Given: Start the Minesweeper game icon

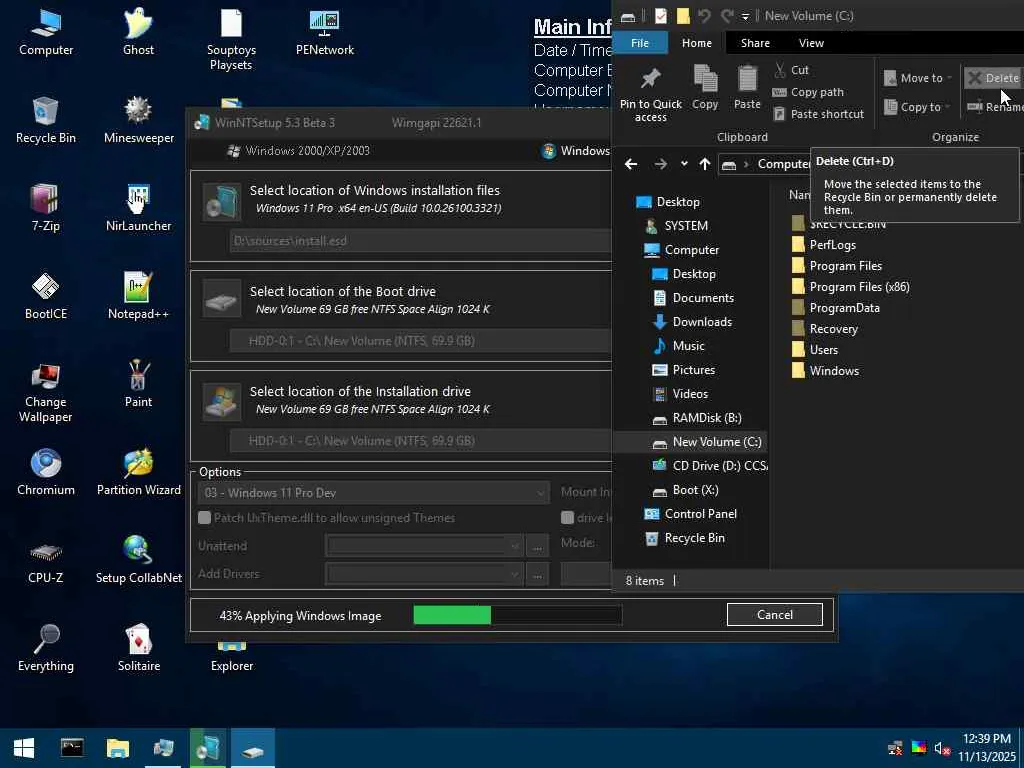Looking at the screenshot, I should pyautogui.click(x=138, y=121).
